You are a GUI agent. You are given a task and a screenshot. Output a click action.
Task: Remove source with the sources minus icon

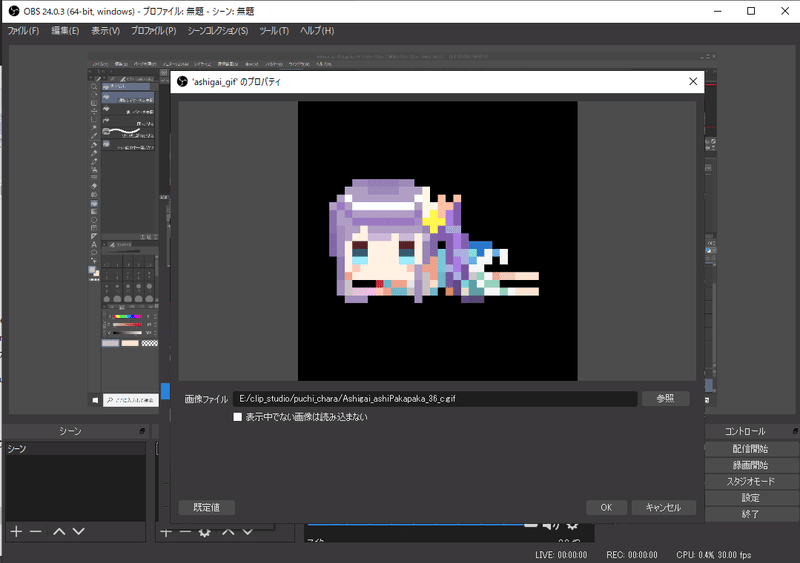pos(185,532)
